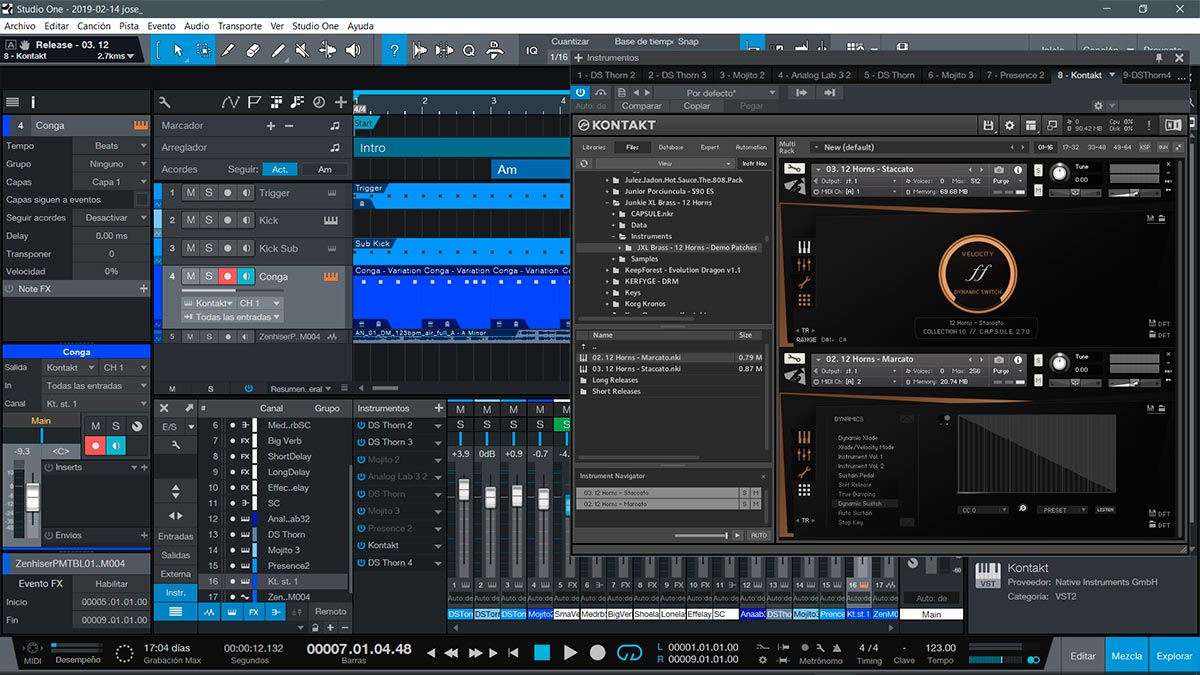Open the Tempo Beats dropdown
Image resolution: width=1200 pixels, height=675 pixels.
tap(110, 146)
